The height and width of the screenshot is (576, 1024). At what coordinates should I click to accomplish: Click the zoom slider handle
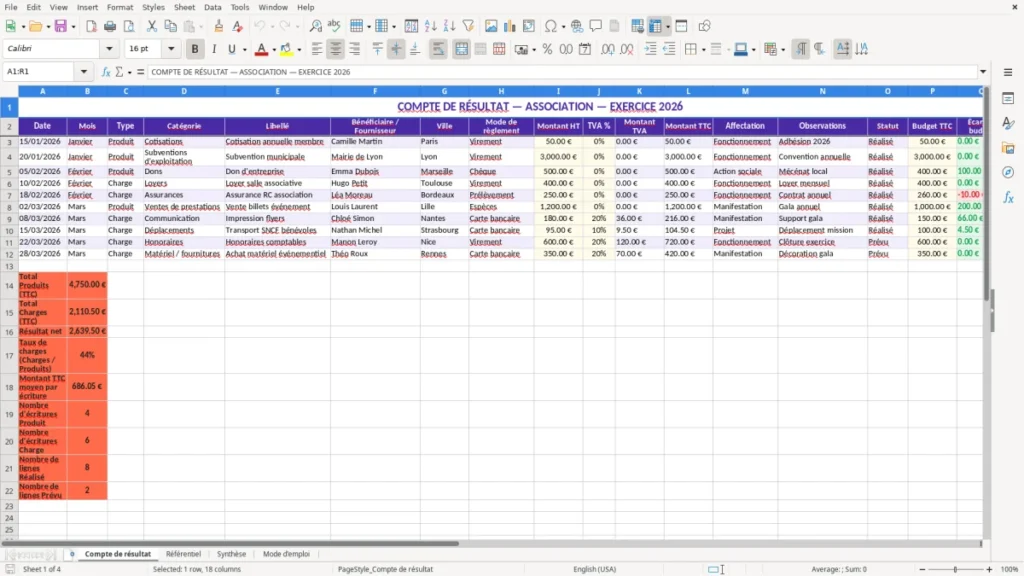click(x=955, y=569)
